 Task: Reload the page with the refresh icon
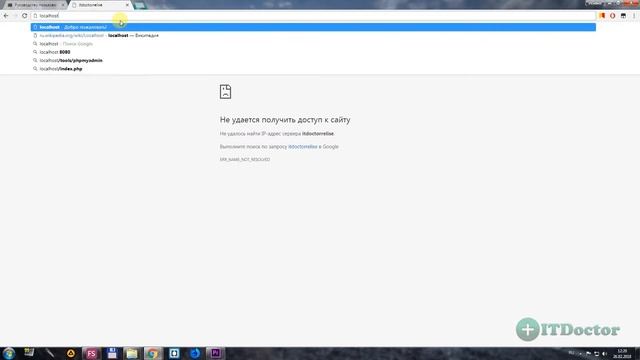point(24,16)
